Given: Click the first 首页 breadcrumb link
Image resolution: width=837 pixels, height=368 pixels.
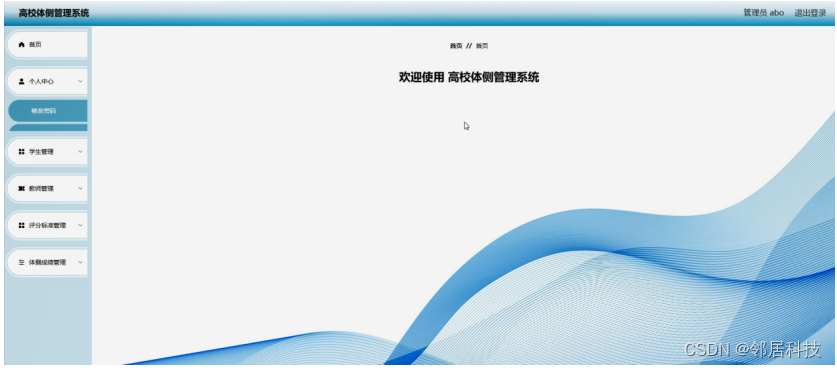Looking at the screenshot, I should [x=456, y=46].
